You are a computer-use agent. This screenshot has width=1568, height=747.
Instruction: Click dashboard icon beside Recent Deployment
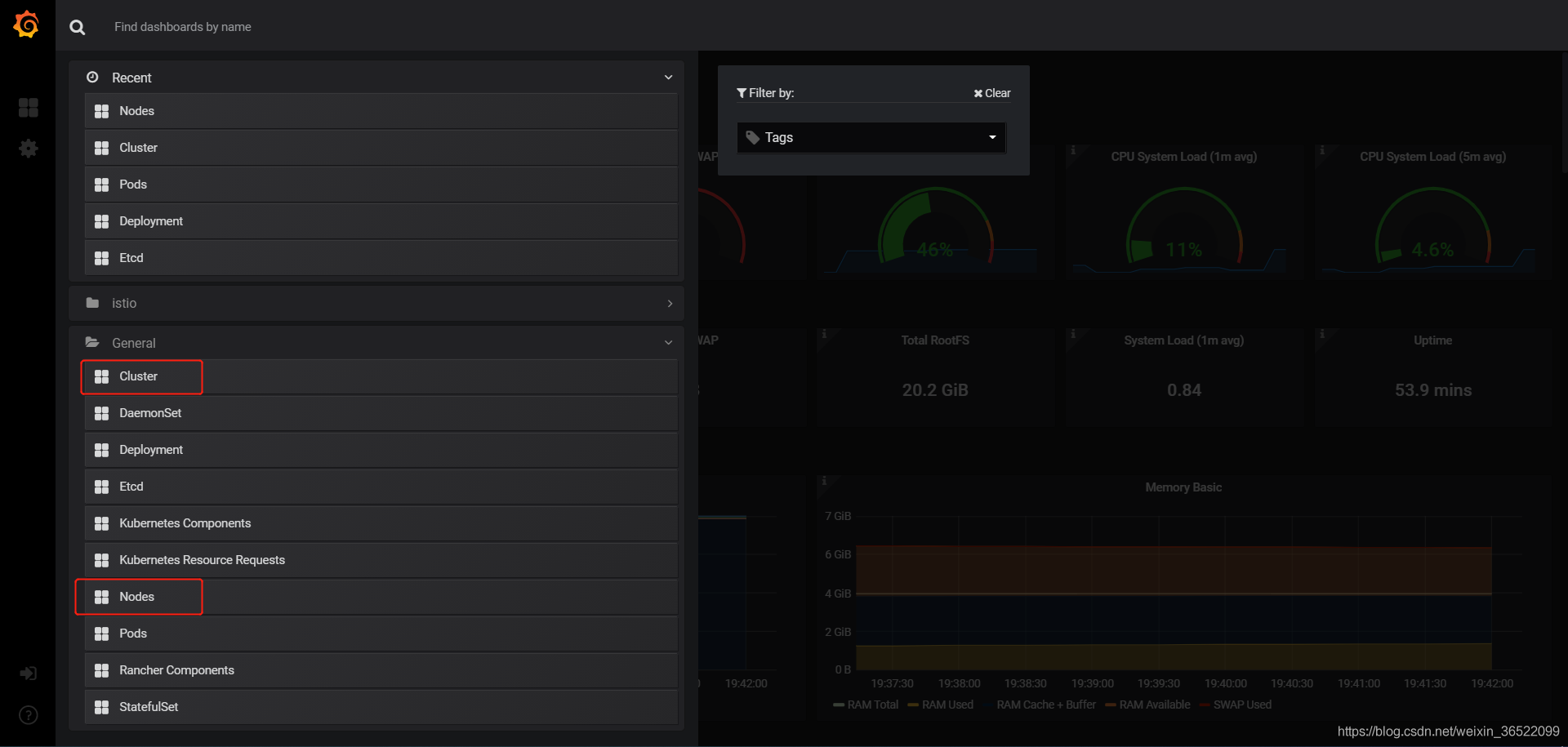tap(102, 221)
